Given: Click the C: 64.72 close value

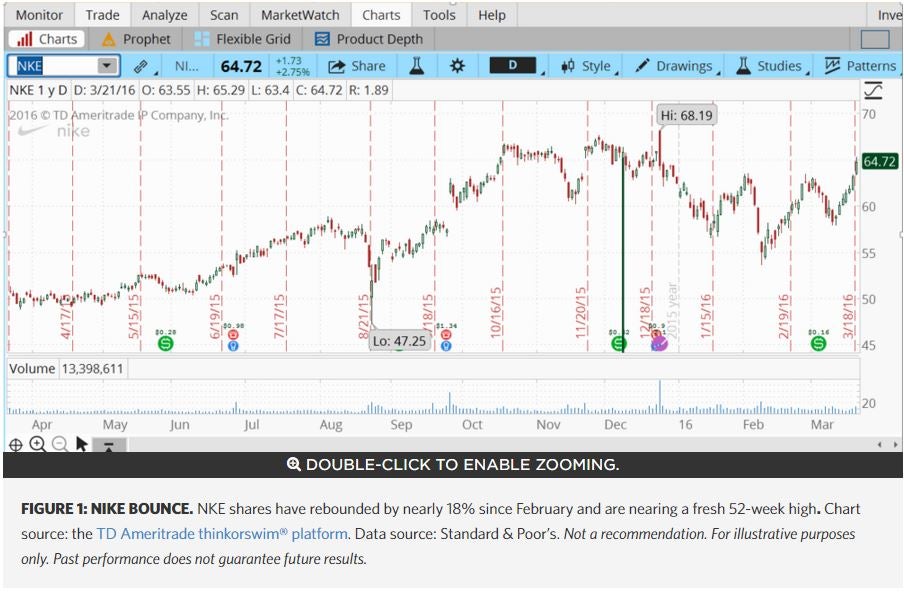Looking at the screenshot, I should point(319,90).
